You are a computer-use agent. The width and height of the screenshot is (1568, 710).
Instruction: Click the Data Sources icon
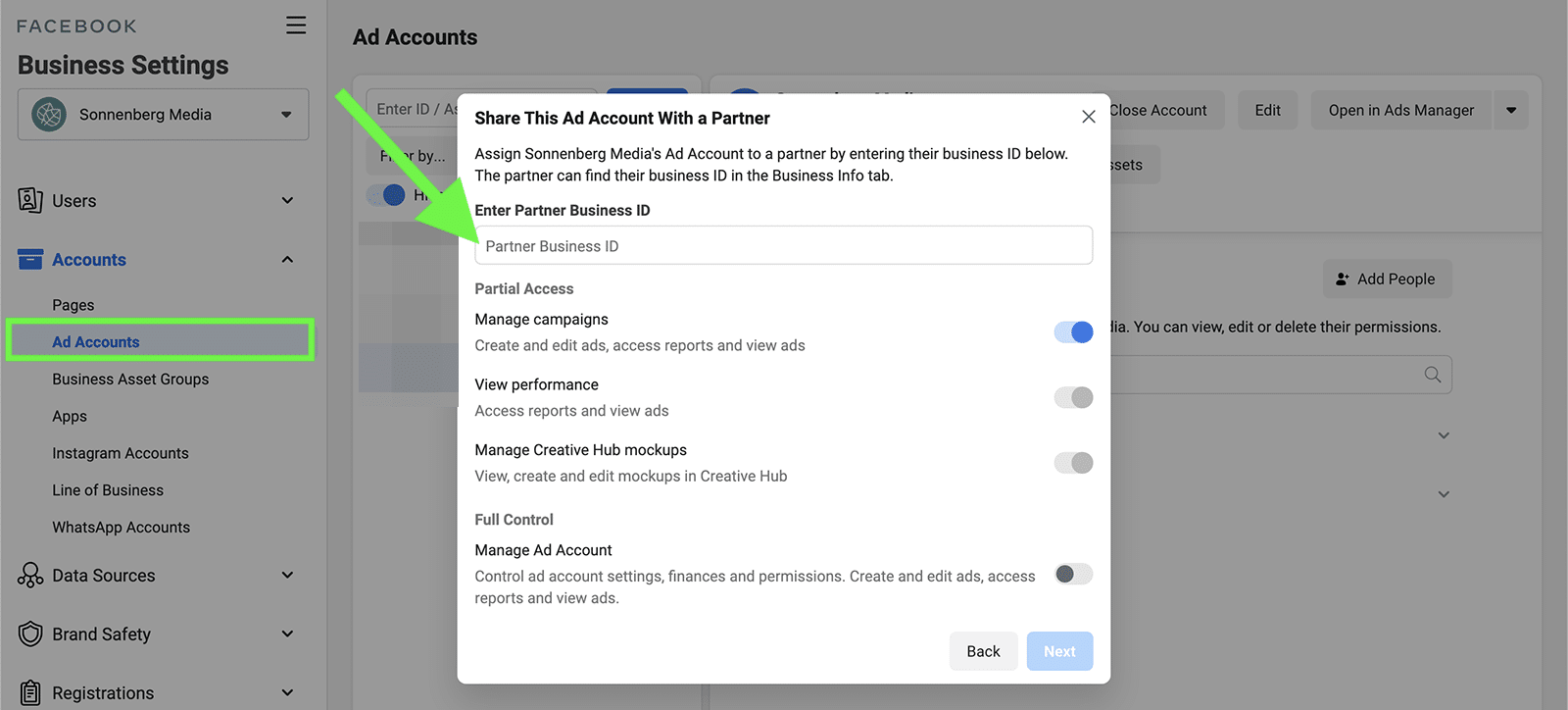pos(30,576)
